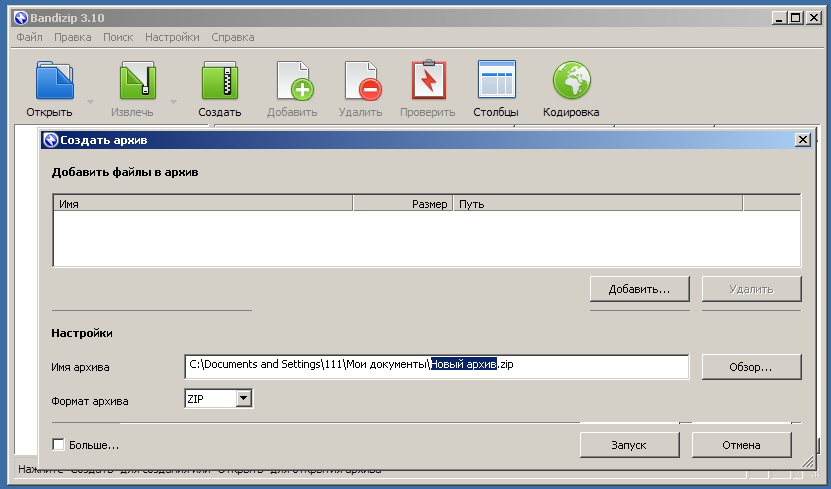Expand the arrow next to Извлечь
Image resolution: width=831 pixels, height=489 pixels.
click(x=173, y=101)
